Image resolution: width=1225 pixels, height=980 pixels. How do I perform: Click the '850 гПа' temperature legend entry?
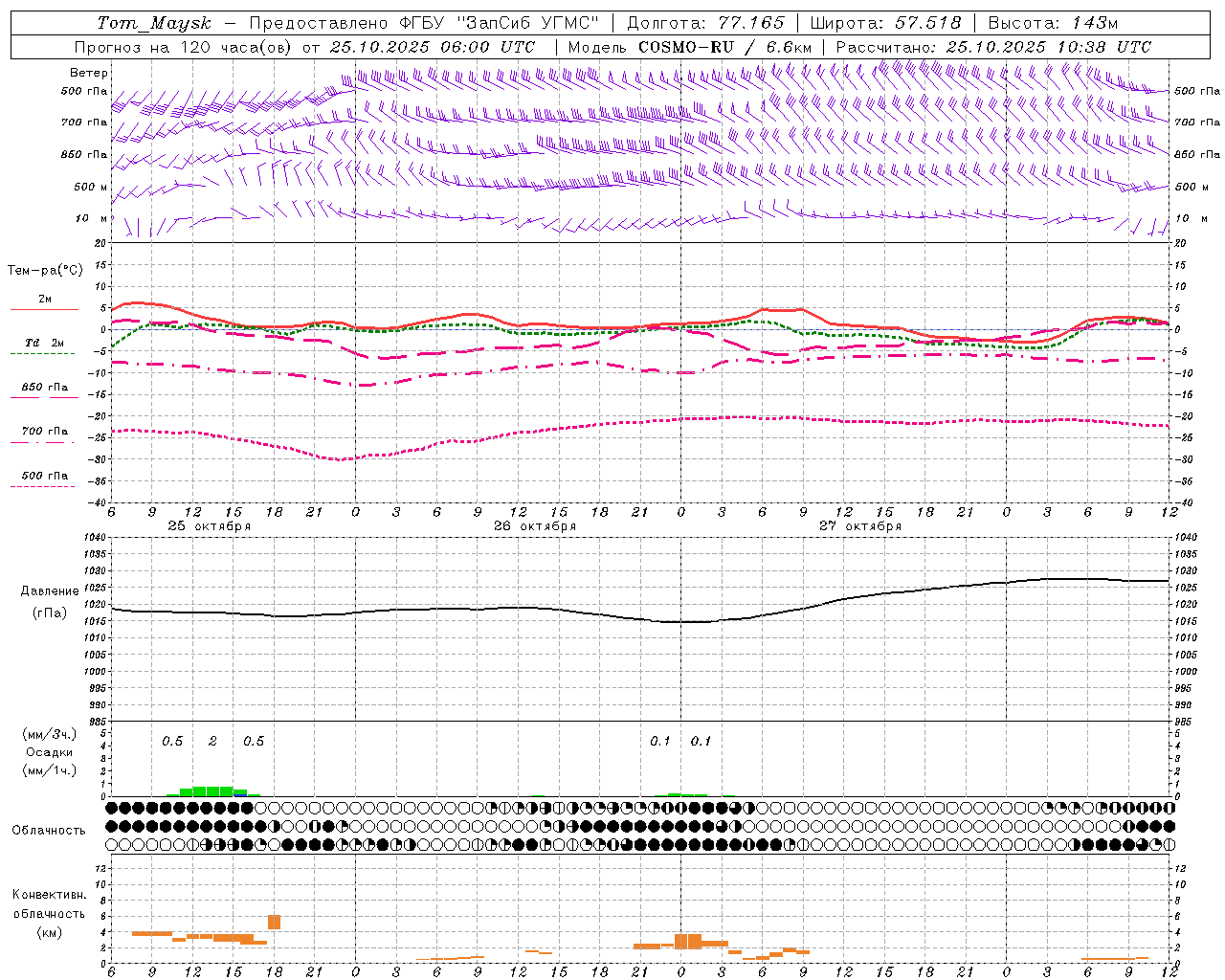44,388
